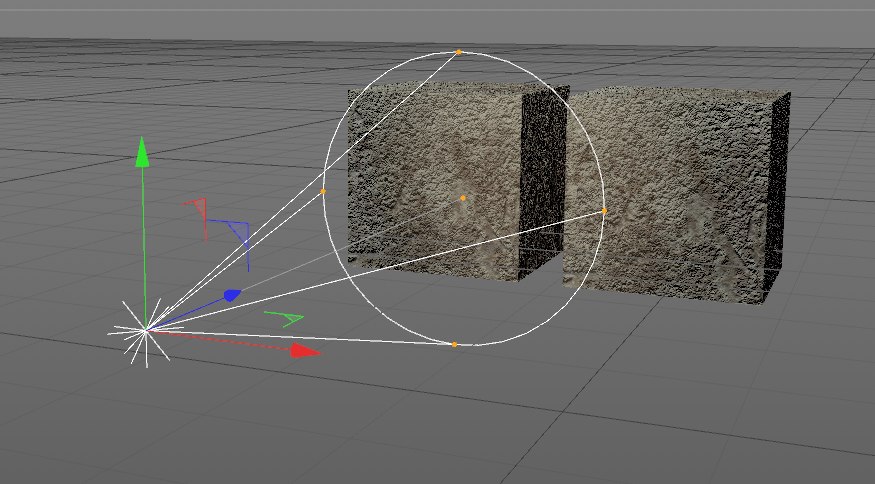Click the orange handle on the circle's right edge
This screenshot has width=875, height=484.
604,211
